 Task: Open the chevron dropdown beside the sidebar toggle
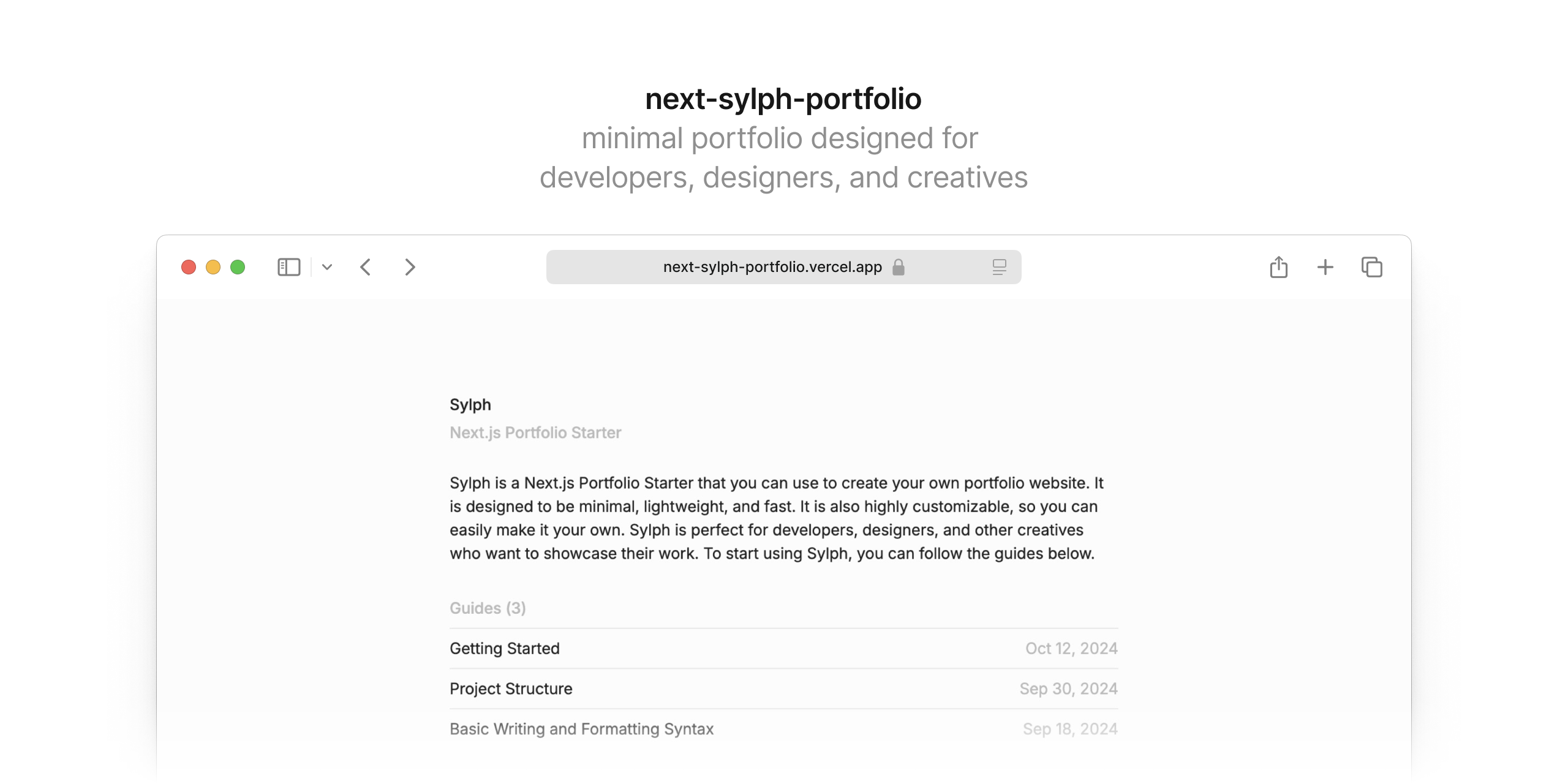point(327,267)
